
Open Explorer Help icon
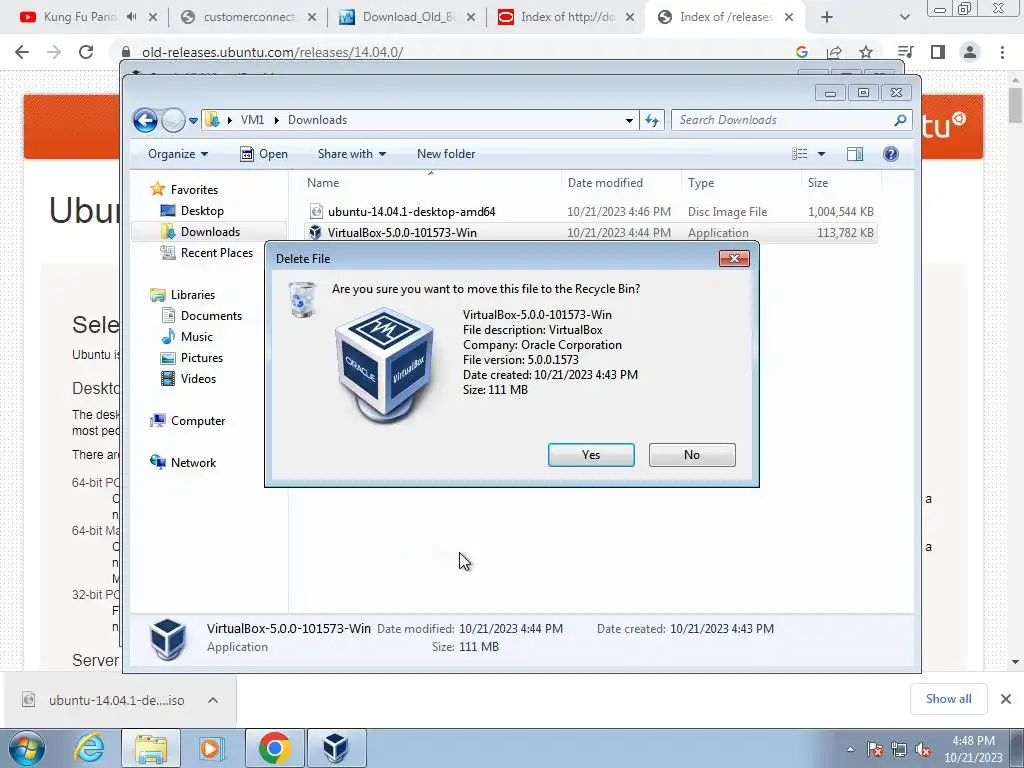coord(891,154)
